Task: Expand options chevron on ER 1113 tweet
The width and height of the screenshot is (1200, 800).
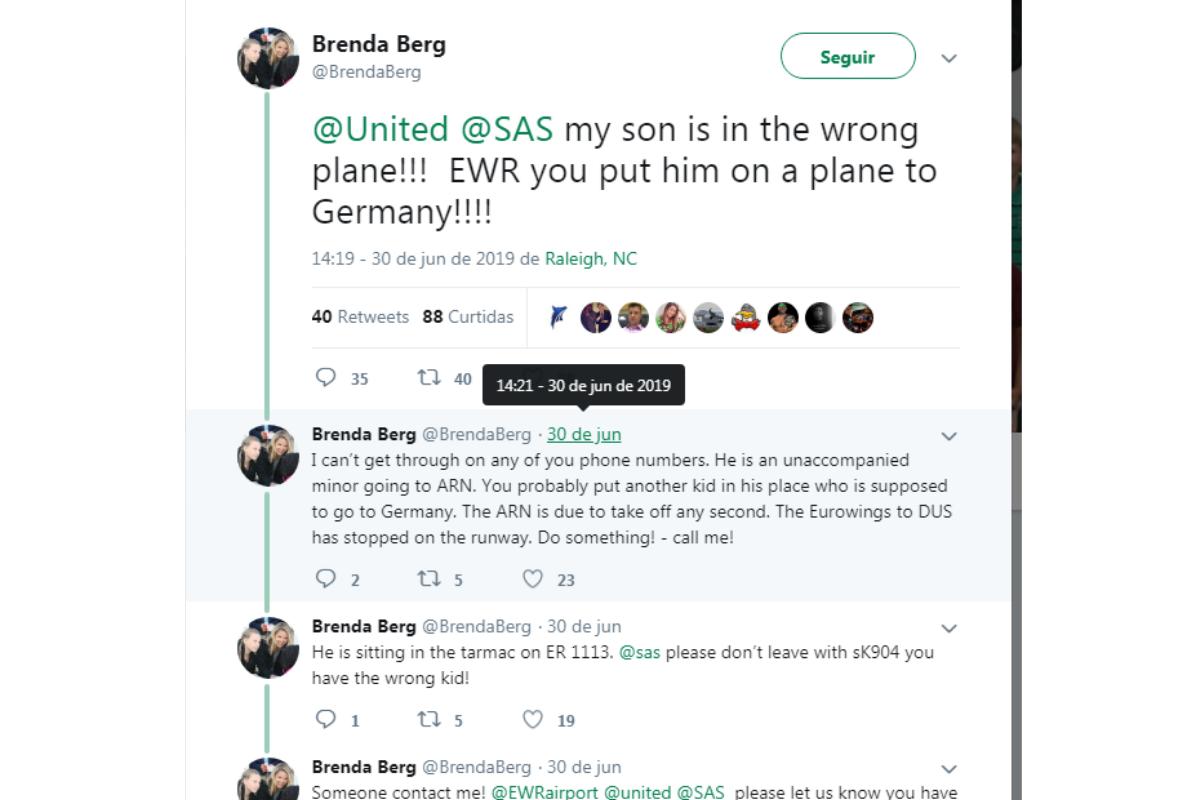Action: pyautogui.click(x=949, y=629)
